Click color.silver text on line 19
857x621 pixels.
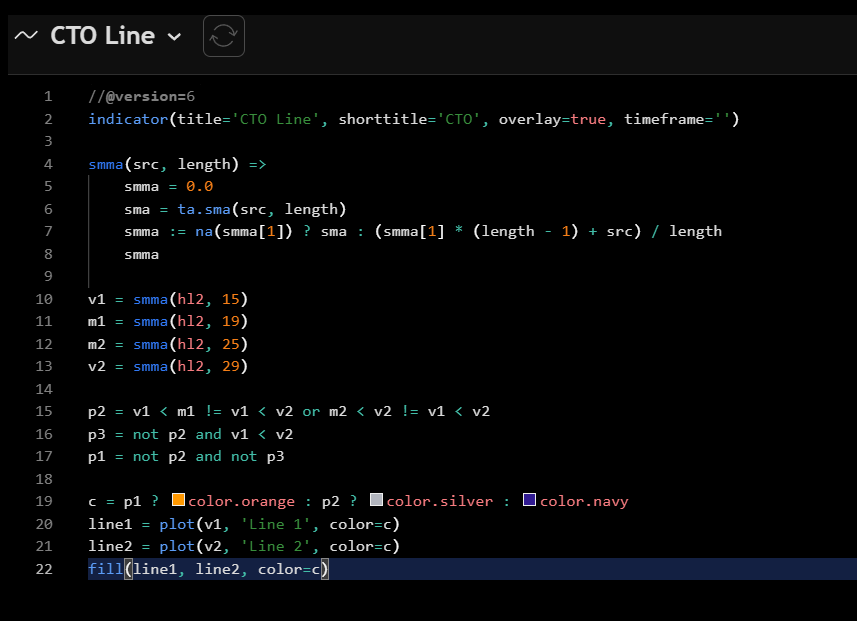click(439, 501)
